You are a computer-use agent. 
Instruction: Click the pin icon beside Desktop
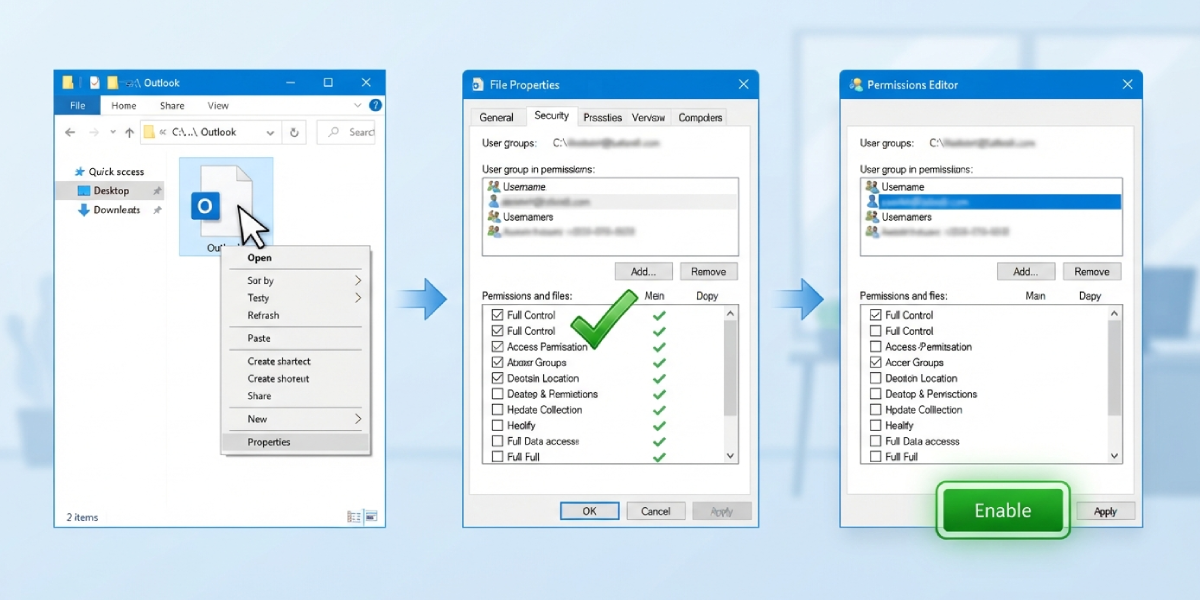157,191
